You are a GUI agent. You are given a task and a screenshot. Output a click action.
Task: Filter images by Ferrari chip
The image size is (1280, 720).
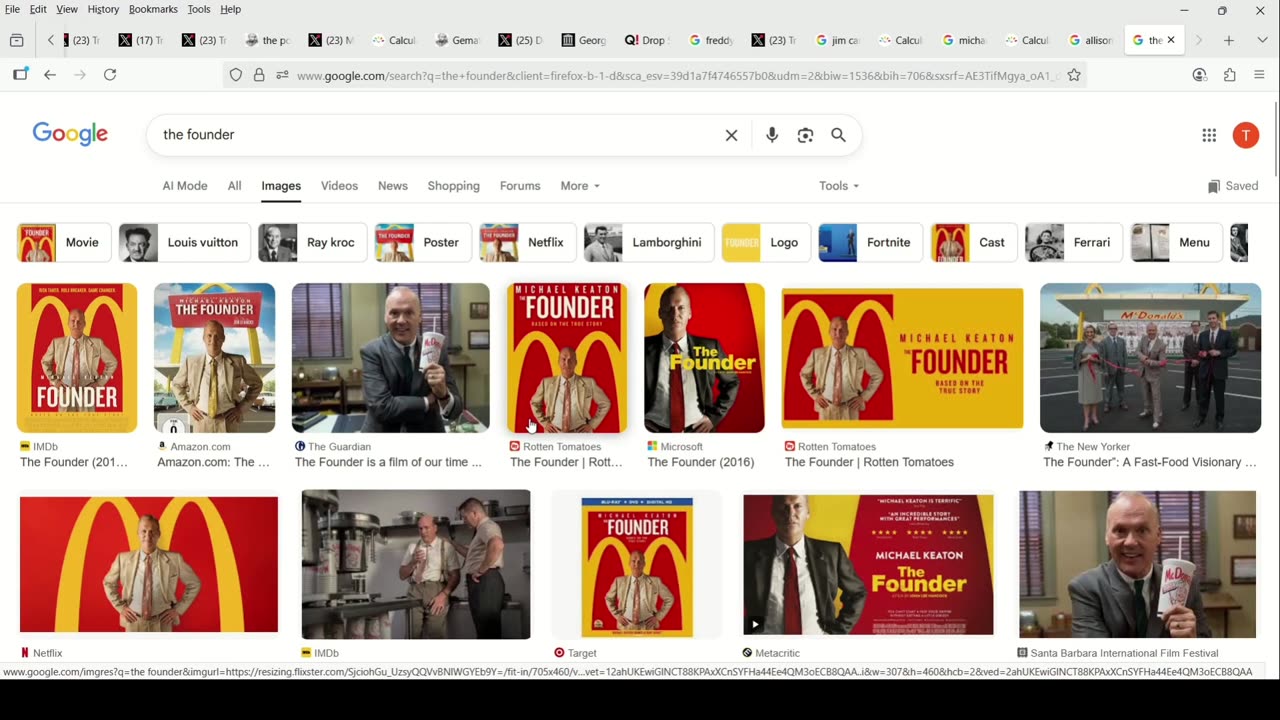[1074, 243]
